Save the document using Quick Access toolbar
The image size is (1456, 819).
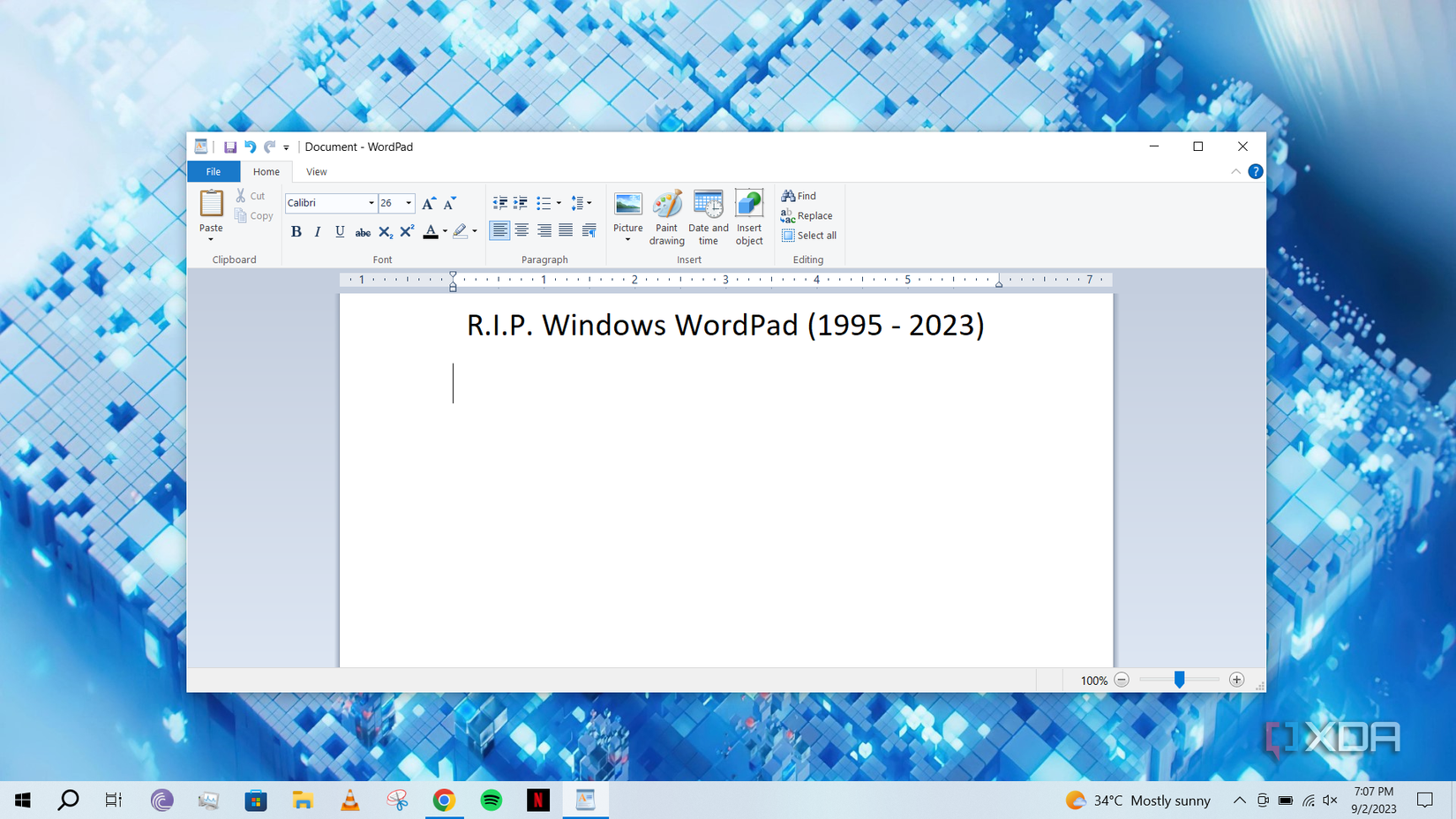(x=230, y=147)
